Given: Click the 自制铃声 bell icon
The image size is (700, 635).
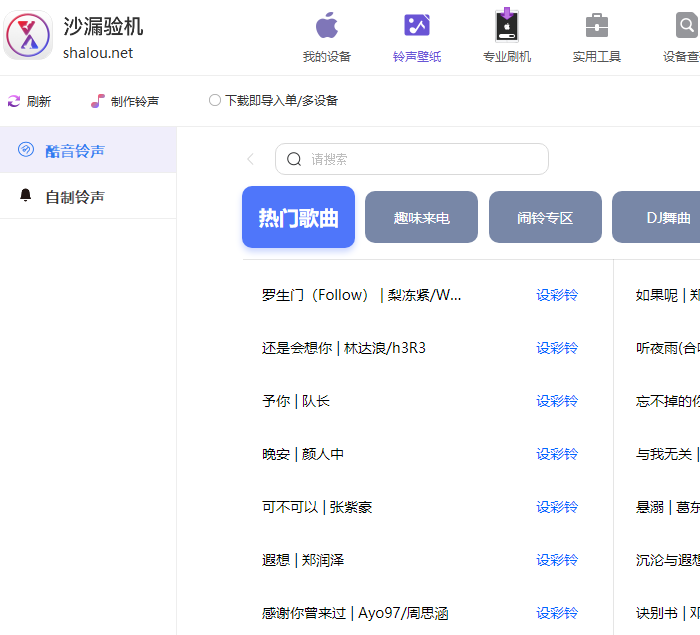Looking at the screenshot, I should [x=25, y=195].
